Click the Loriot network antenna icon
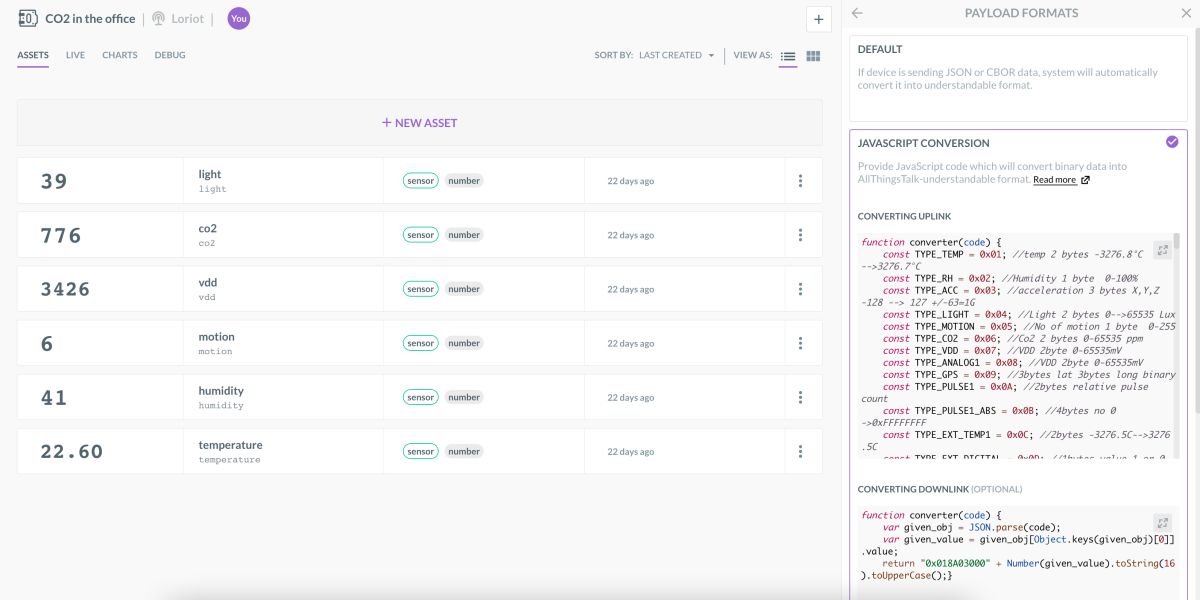The image size is (1200, 600). 158,18
